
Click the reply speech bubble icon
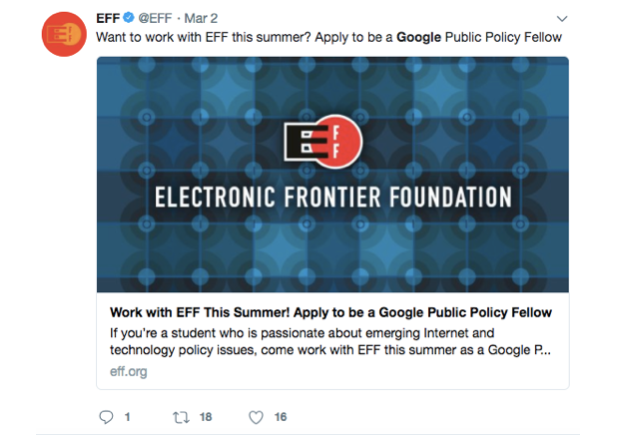[x=106, y=417]
